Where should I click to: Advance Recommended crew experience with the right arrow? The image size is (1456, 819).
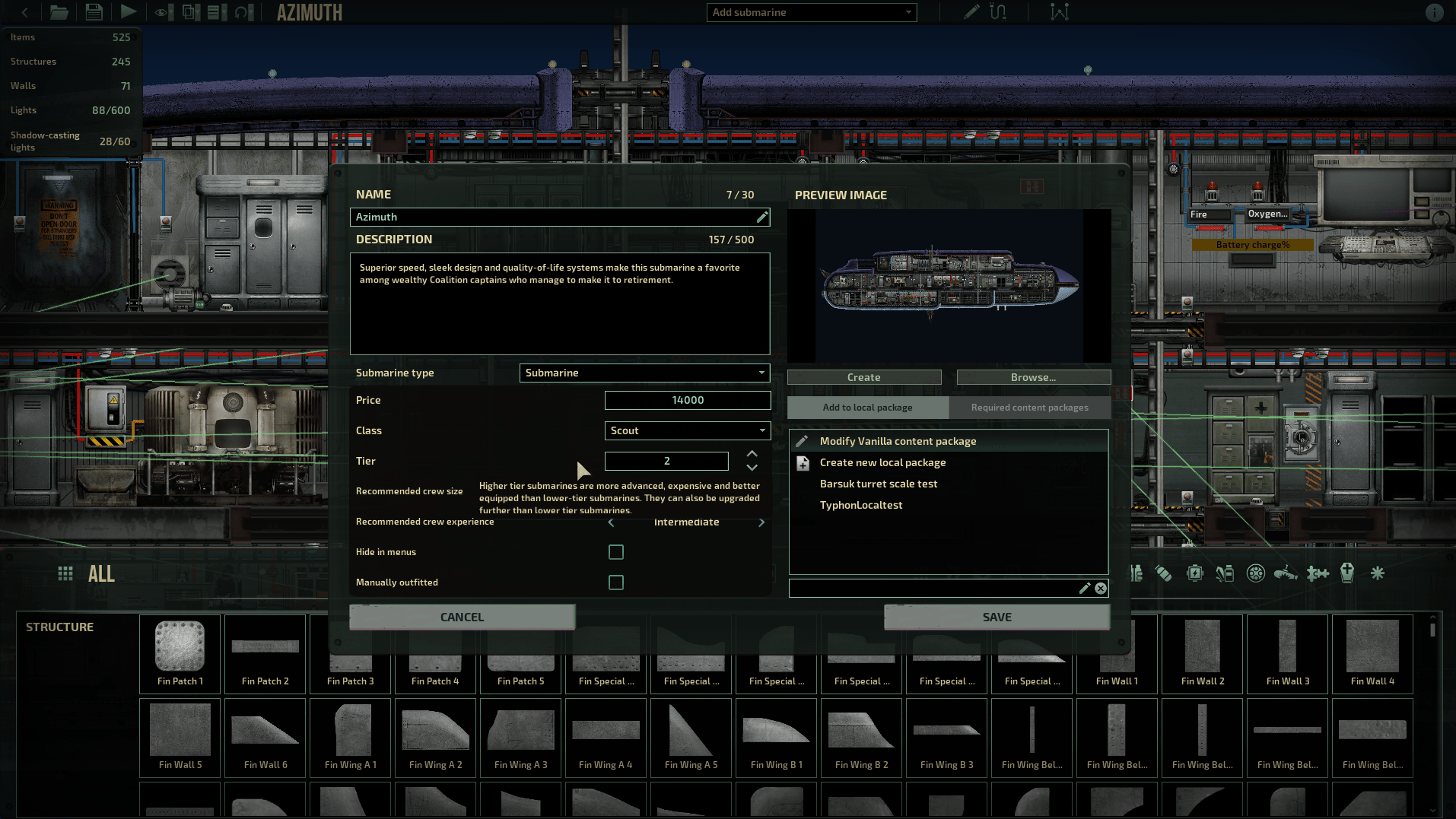coord(761,522)
